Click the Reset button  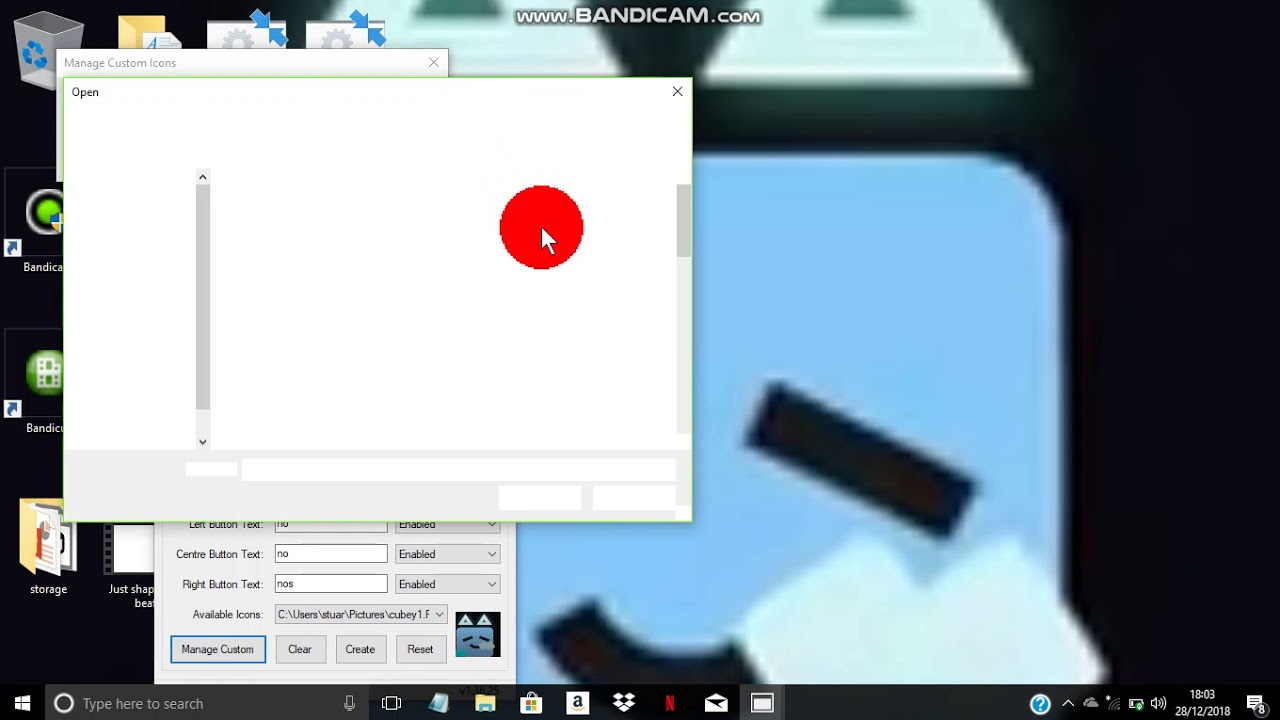point(420,649)
